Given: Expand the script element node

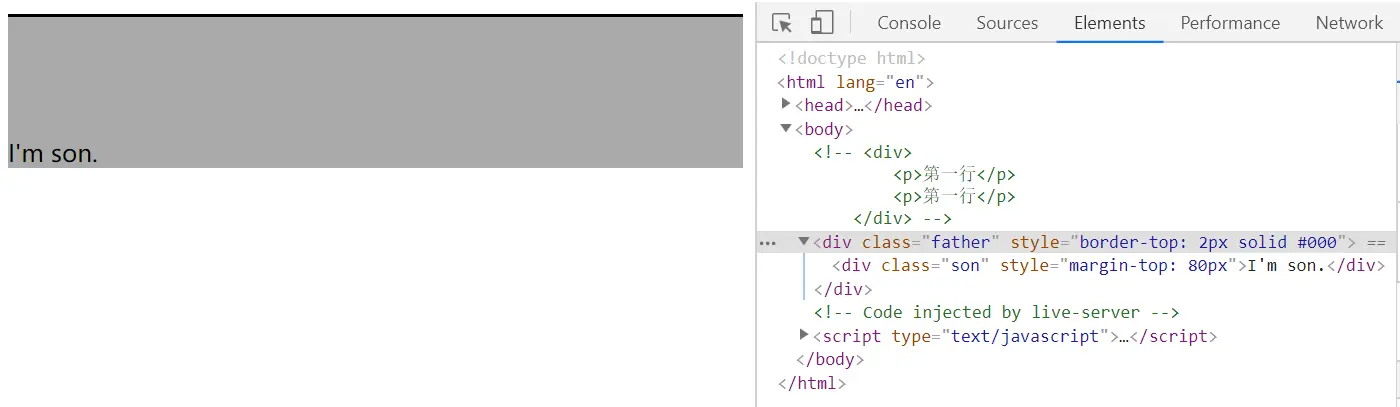Looking at the screenshot, I should click(x=804, y=335).
